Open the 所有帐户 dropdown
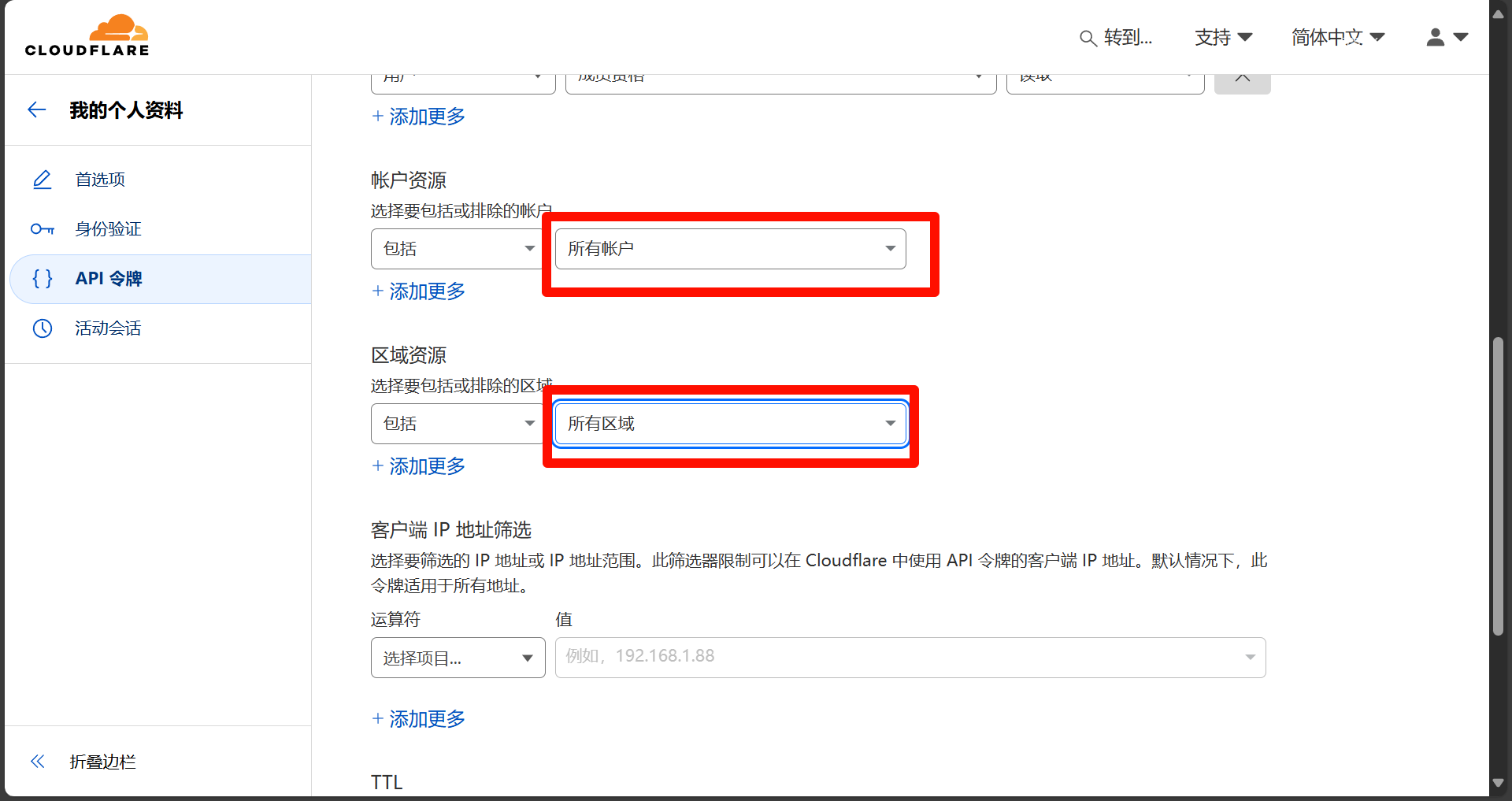This screenshot has height=801, width=1512. (x=731, y=249)
